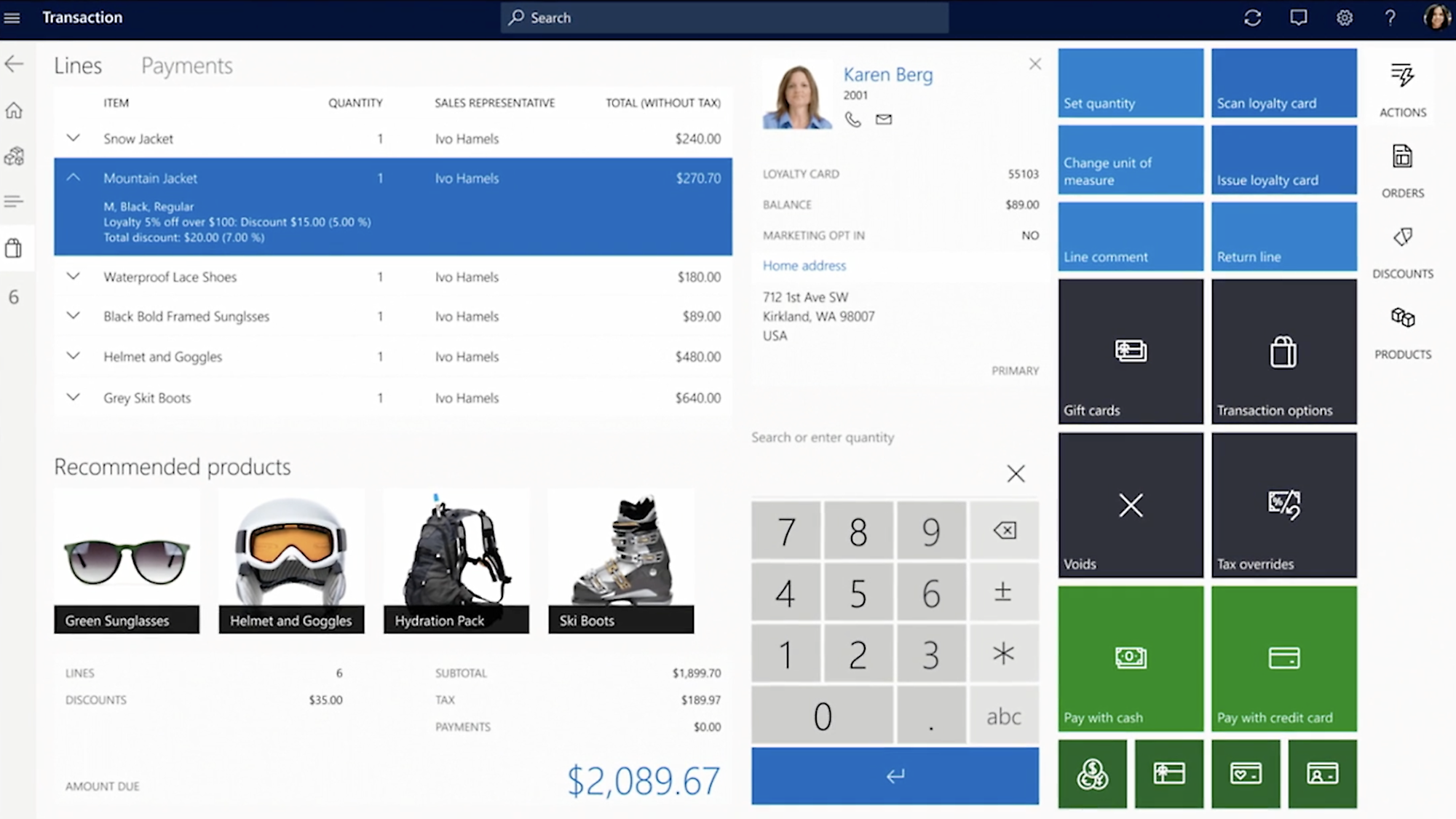This screenshot has height=819, width=1456.
Task: Toggle Marketing Opt In status
Action: point(1030,234)
